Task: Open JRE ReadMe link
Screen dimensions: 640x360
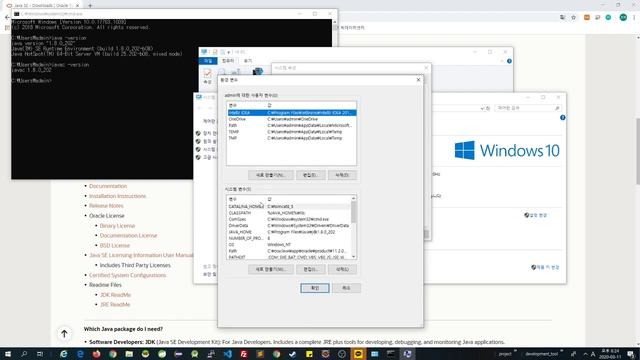Action: point(115,304)
